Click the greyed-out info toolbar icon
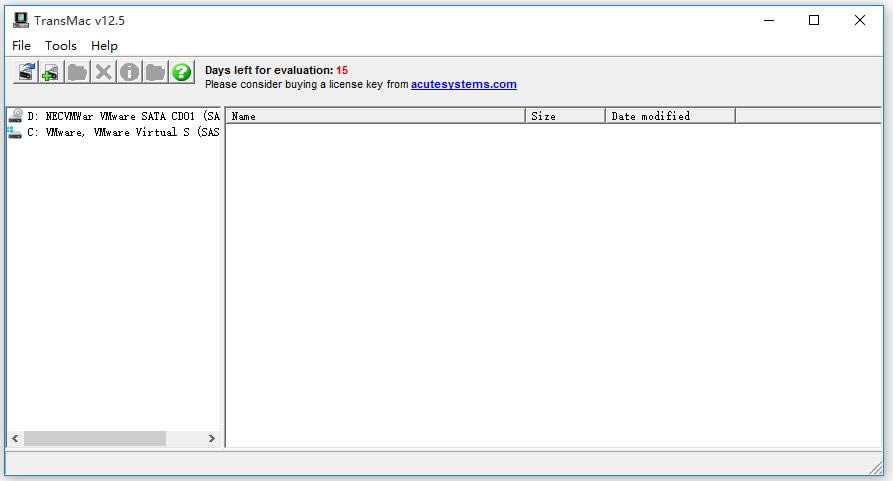 [x=129, y=72]
